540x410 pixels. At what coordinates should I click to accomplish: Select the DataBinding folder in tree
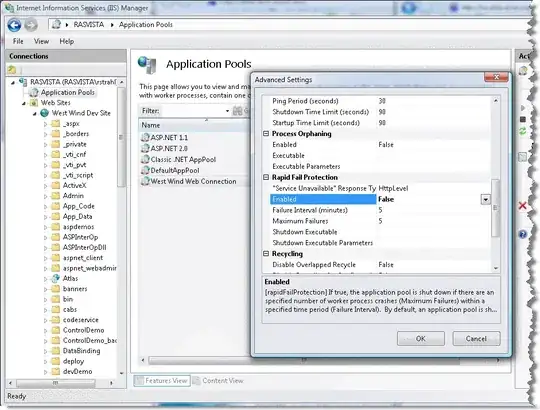click(x=82, y=350)
